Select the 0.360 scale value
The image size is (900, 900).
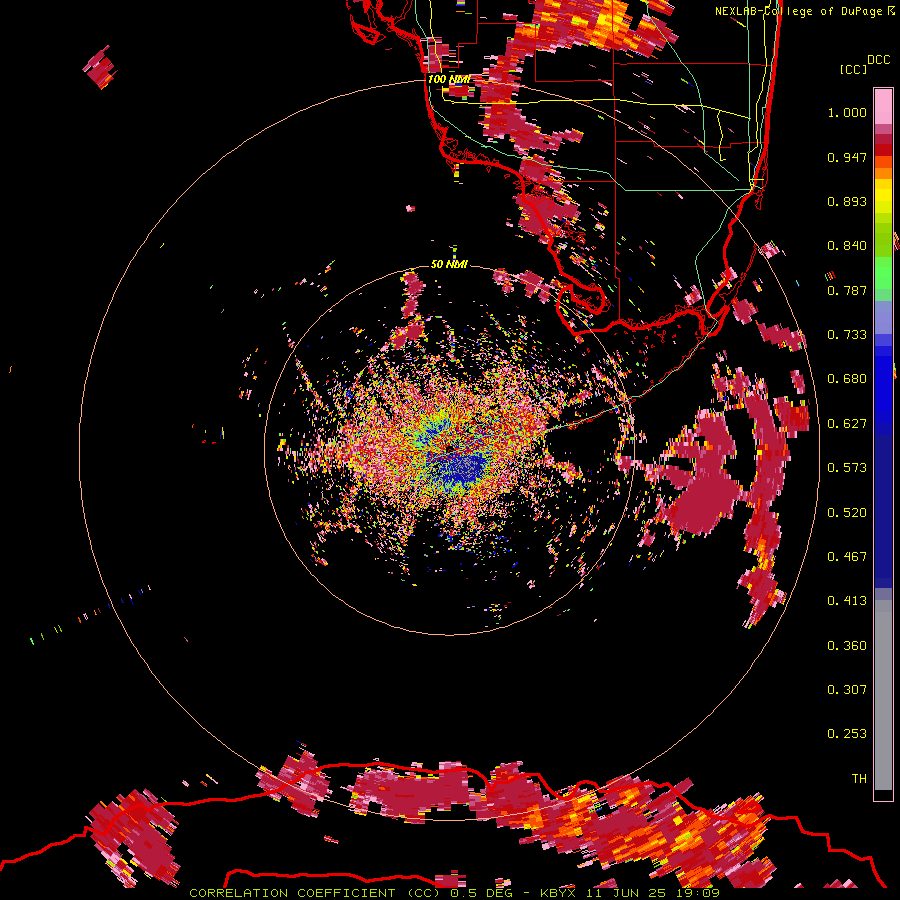[847, 646]
